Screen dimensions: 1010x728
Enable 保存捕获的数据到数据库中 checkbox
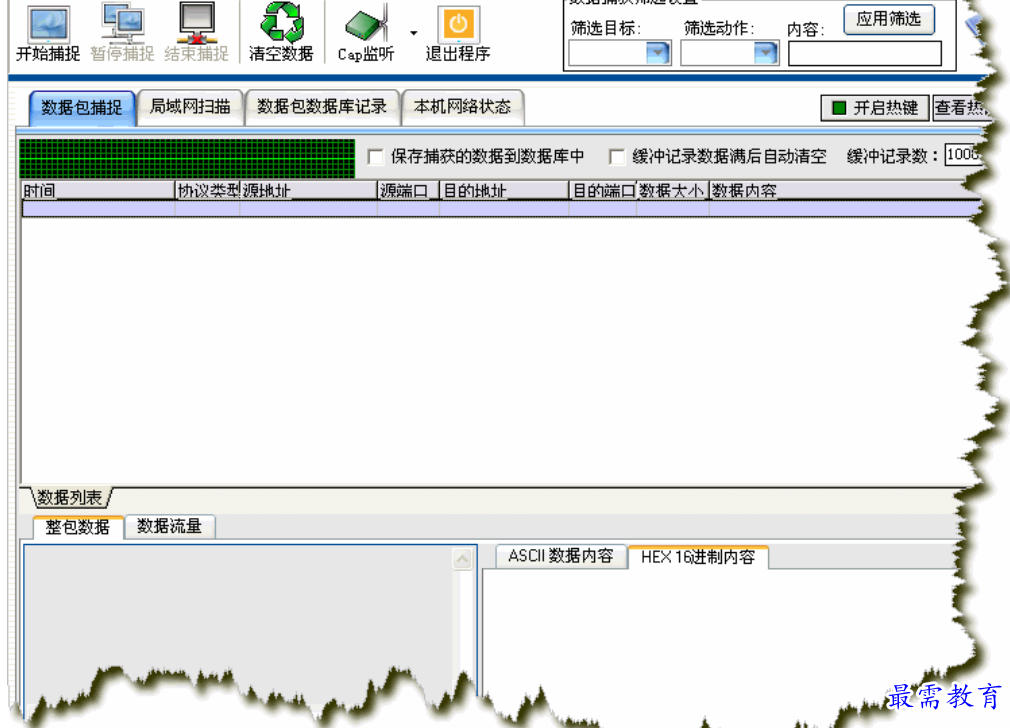[376, 157]
